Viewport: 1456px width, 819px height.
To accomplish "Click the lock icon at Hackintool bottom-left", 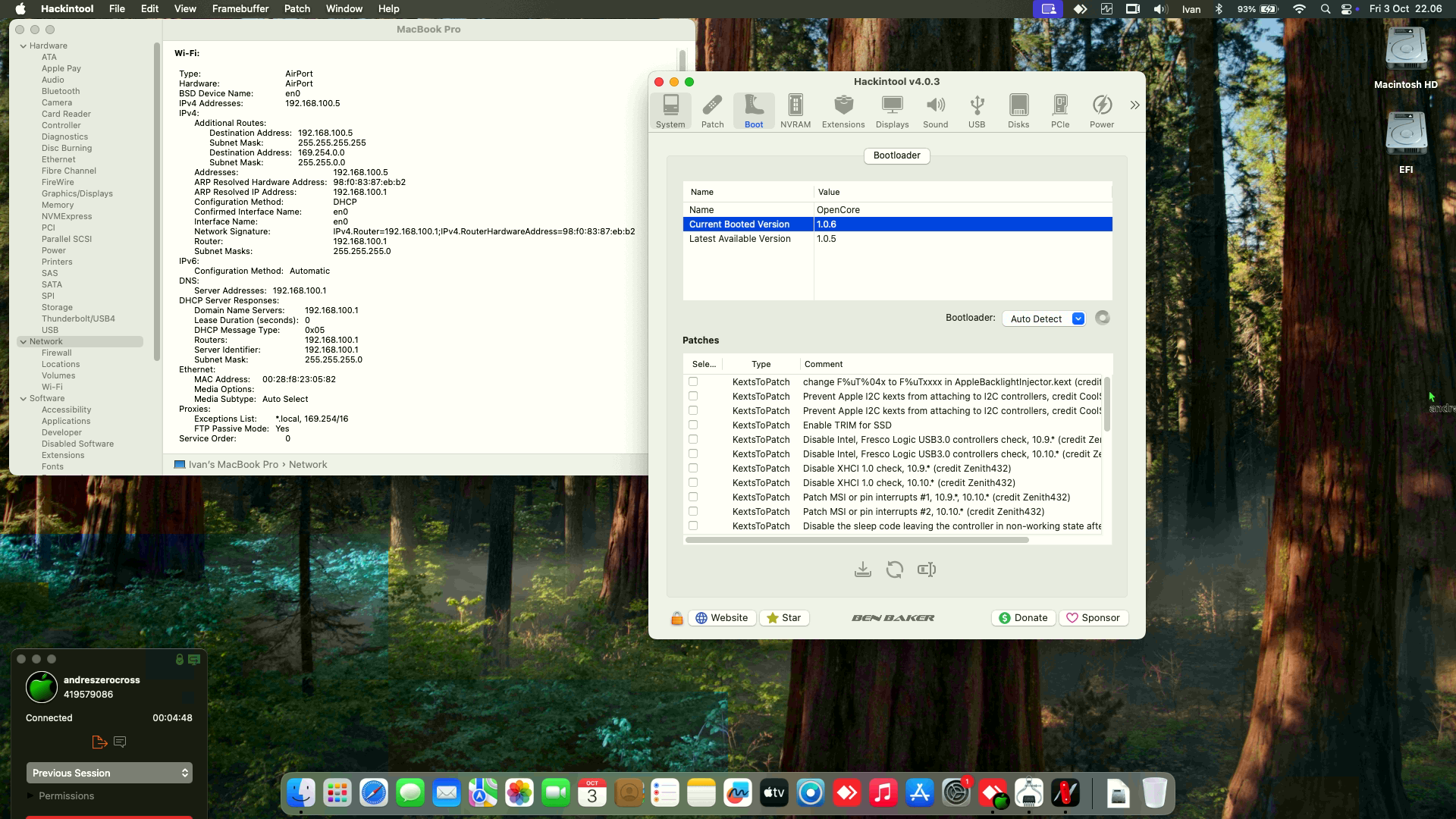I will [676, 618].
